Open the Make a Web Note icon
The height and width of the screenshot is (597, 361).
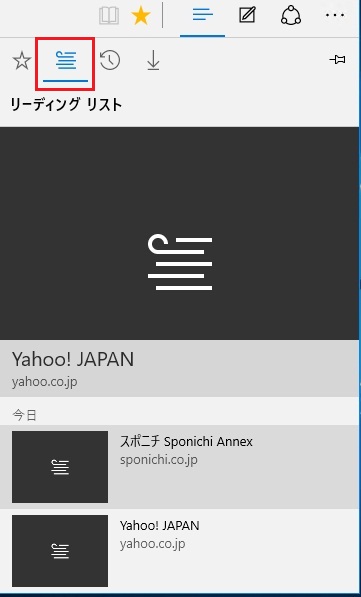click(x=247, y=16)
